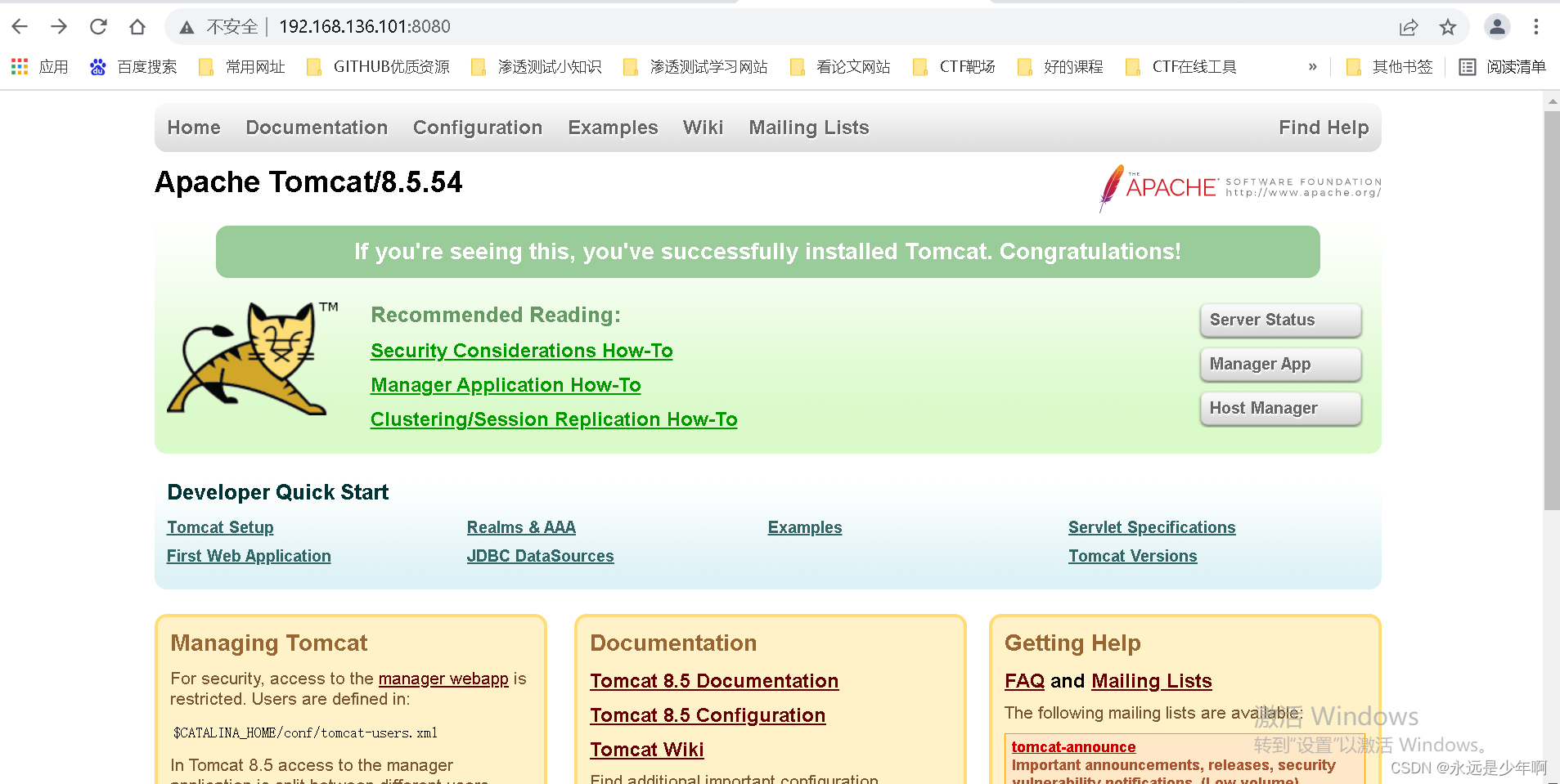The height and width of the screenshot is (784, 1560).
Task: Open the Examples nav item
Action: [x=613, y=128]
